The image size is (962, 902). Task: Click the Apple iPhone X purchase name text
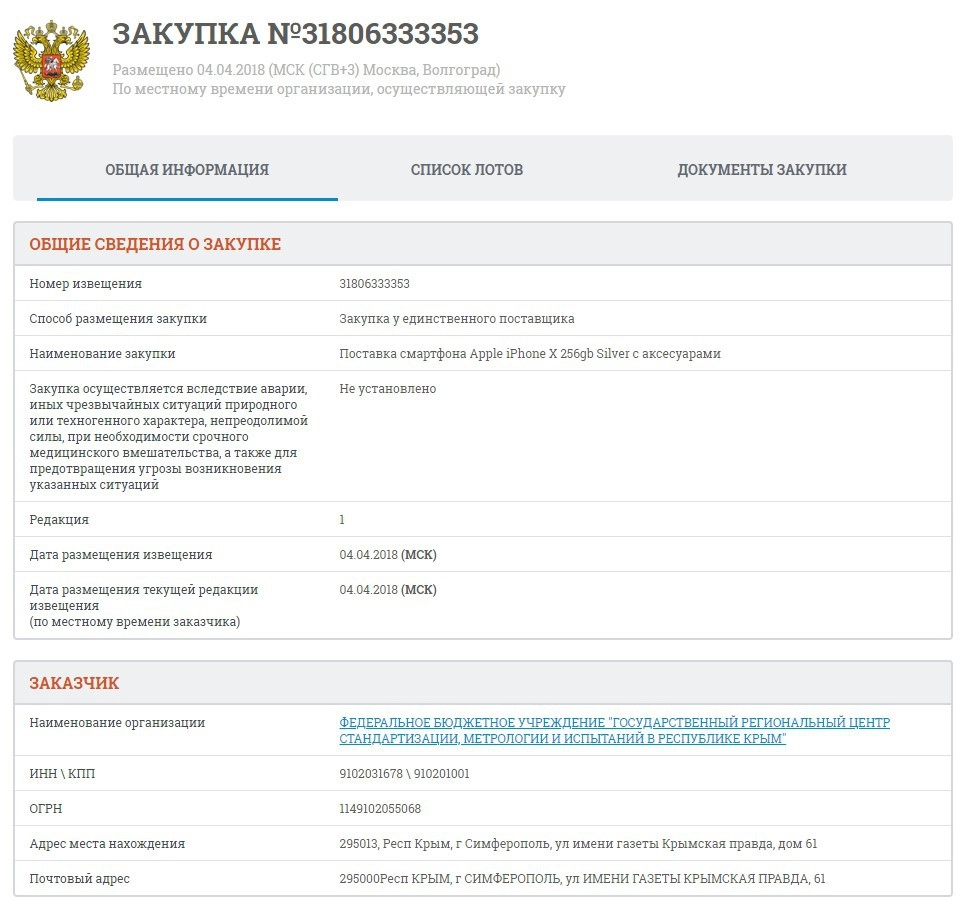(x=529, y=354)
